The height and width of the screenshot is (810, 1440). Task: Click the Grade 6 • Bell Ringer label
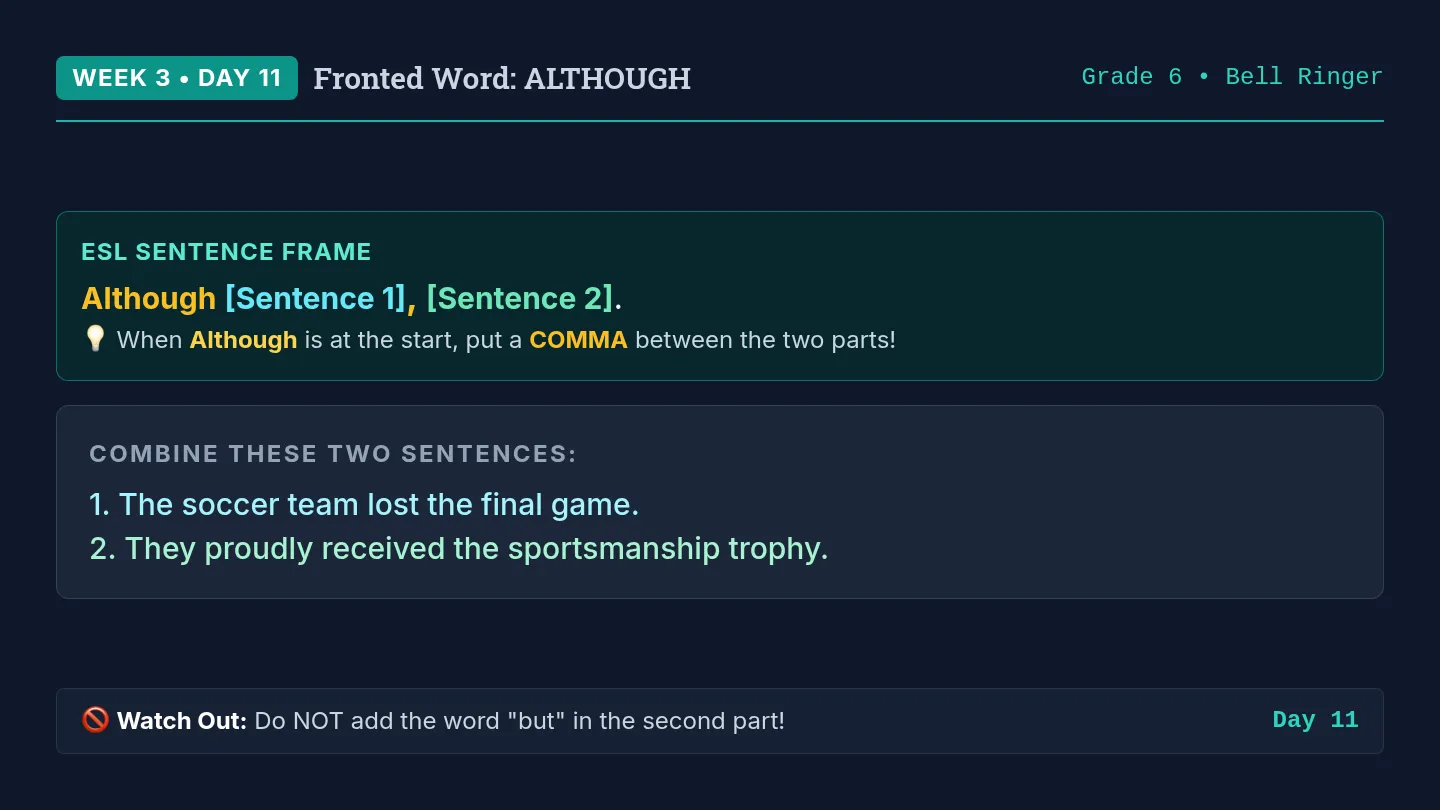(x=1232, y=77)
